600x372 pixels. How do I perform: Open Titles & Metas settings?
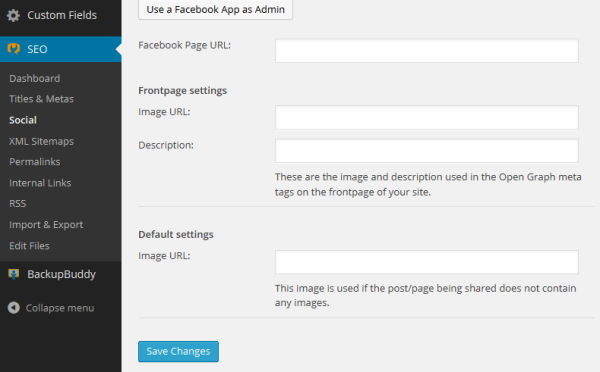tap(41, 99)
